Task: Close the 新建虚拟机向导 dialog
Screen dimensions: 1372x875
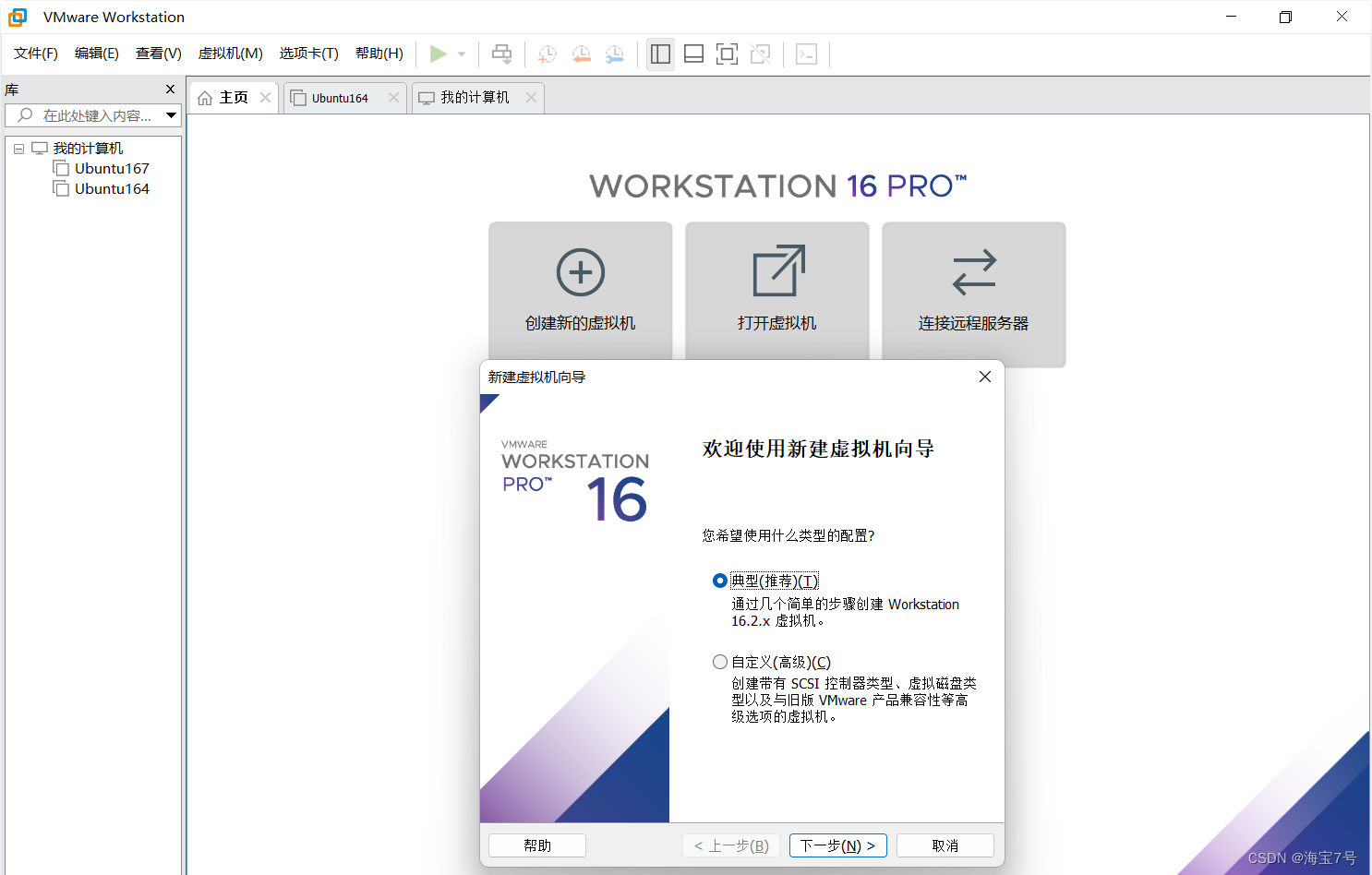Action: (x=985, y=377)
